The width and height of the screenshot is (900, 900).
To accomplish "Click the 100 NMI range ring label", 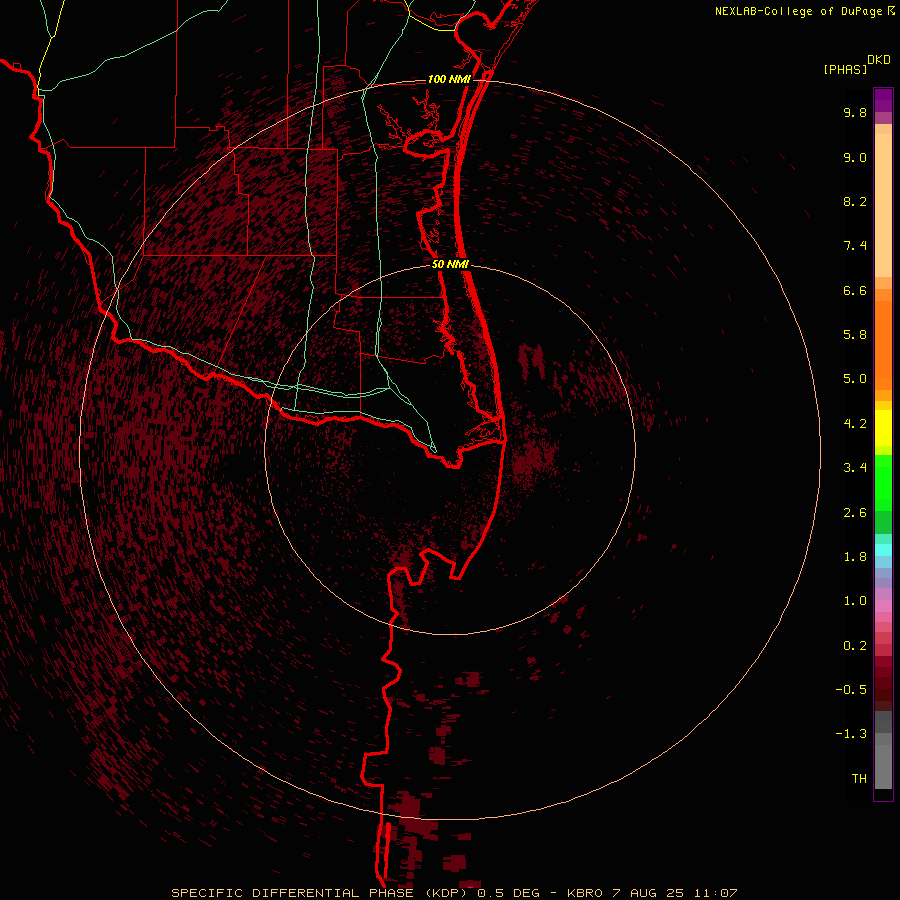I will (x=449, y=79).
